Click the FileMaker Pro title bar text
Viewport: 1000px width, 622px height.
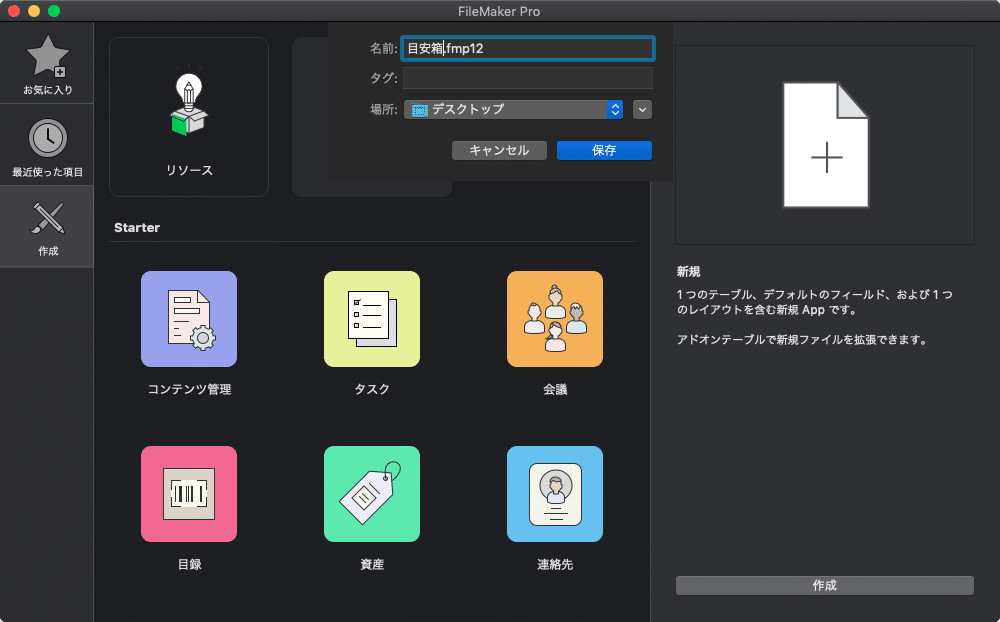(499, 12)
